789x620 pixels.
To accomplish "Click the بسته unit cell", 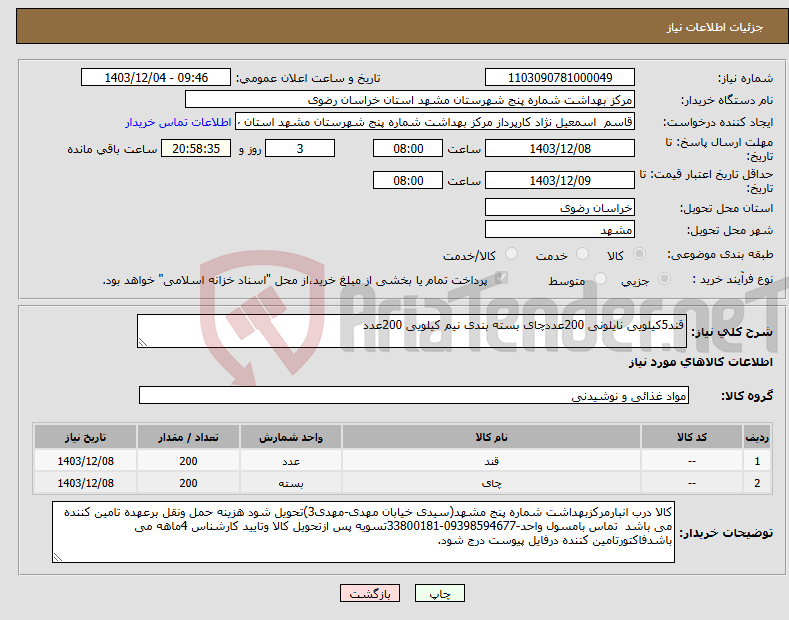I will (291, 483).
